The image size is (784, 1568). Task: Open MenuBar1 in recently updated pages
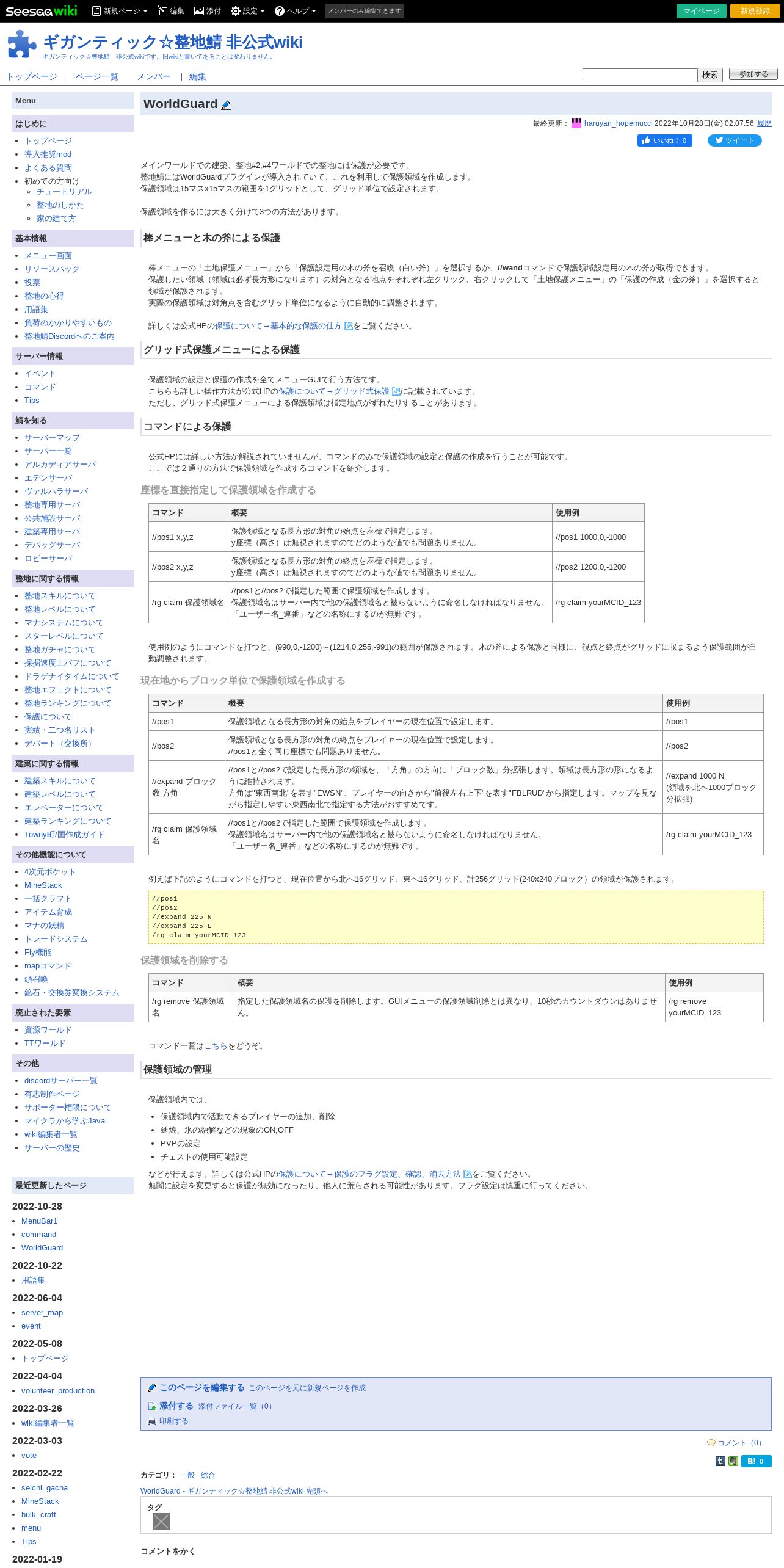click(39, 1221)
